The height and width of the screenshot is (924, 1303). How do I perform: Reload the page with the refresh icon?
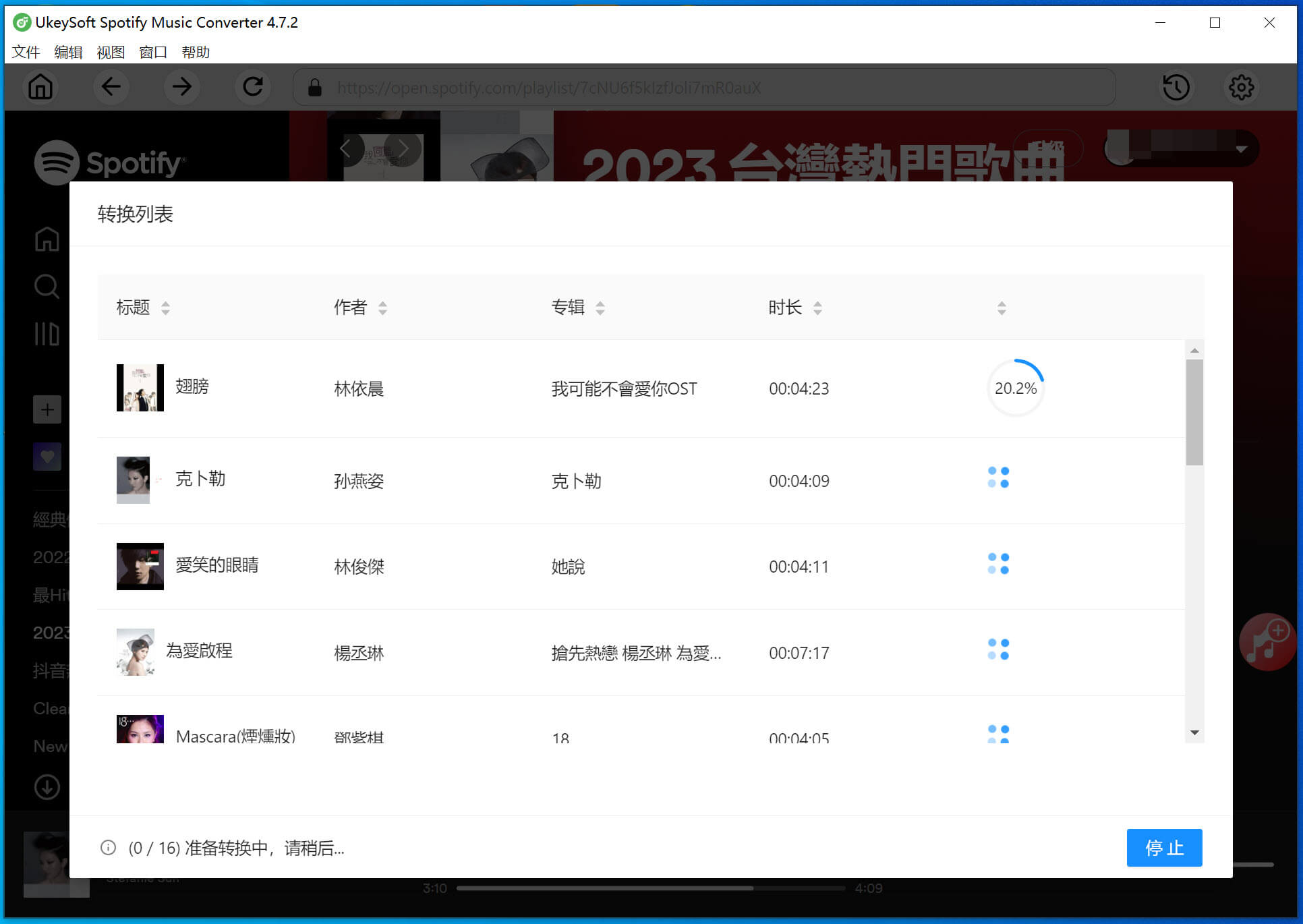(x=253, y=87)
